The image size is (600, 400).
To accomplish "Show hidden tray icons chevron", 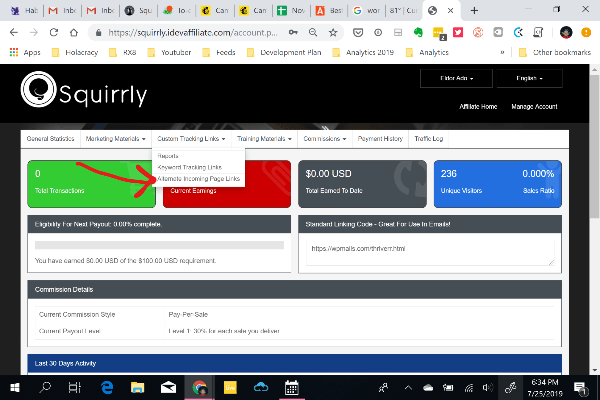I will 408,388.
